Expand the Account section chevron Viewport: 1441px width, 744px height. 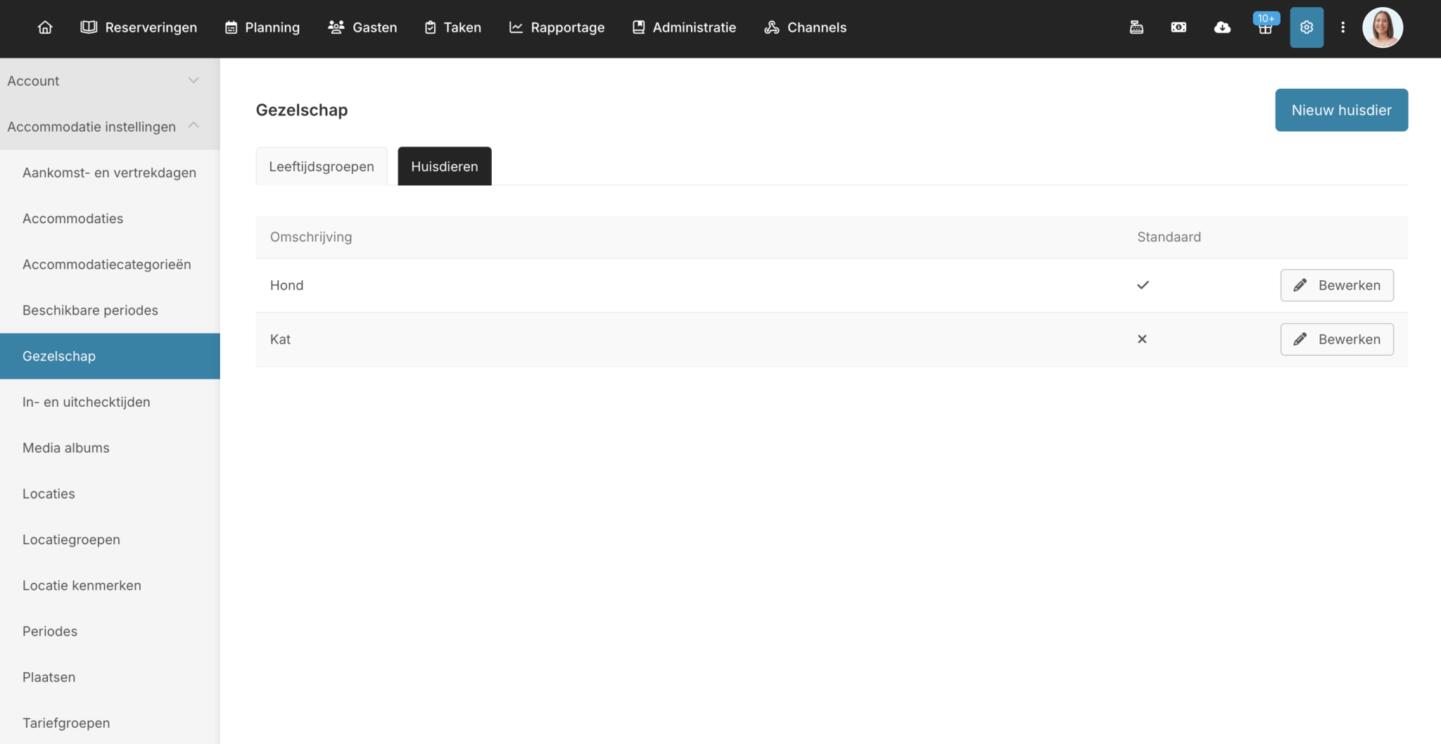click(193, 81)
